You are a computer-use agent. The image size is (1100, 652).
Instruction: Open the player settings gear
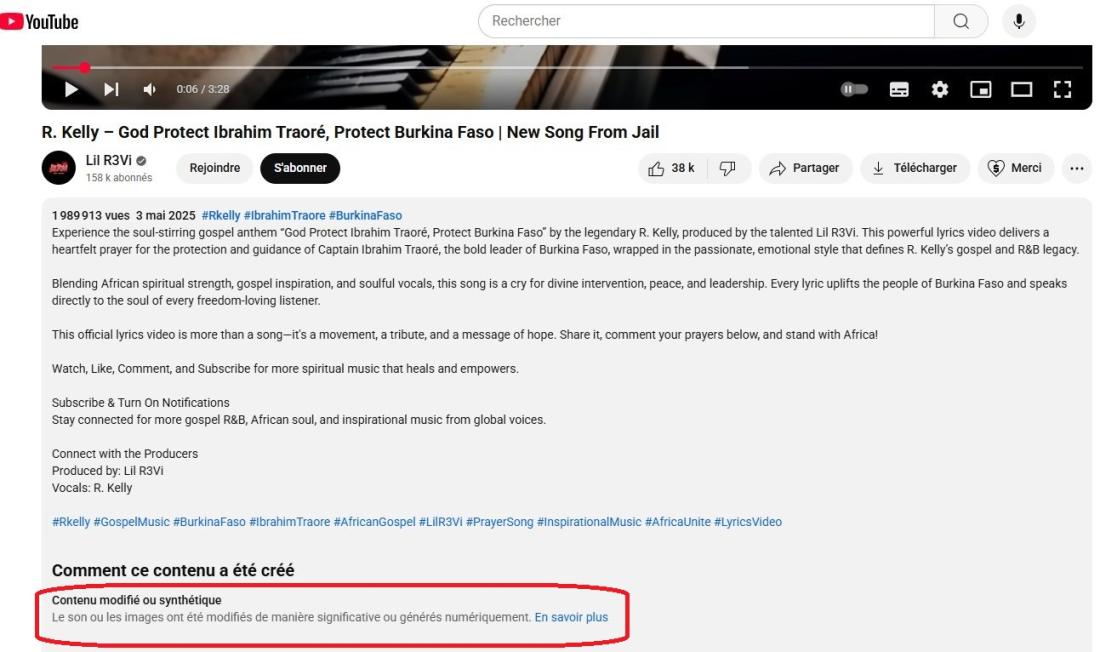point(939,89)
